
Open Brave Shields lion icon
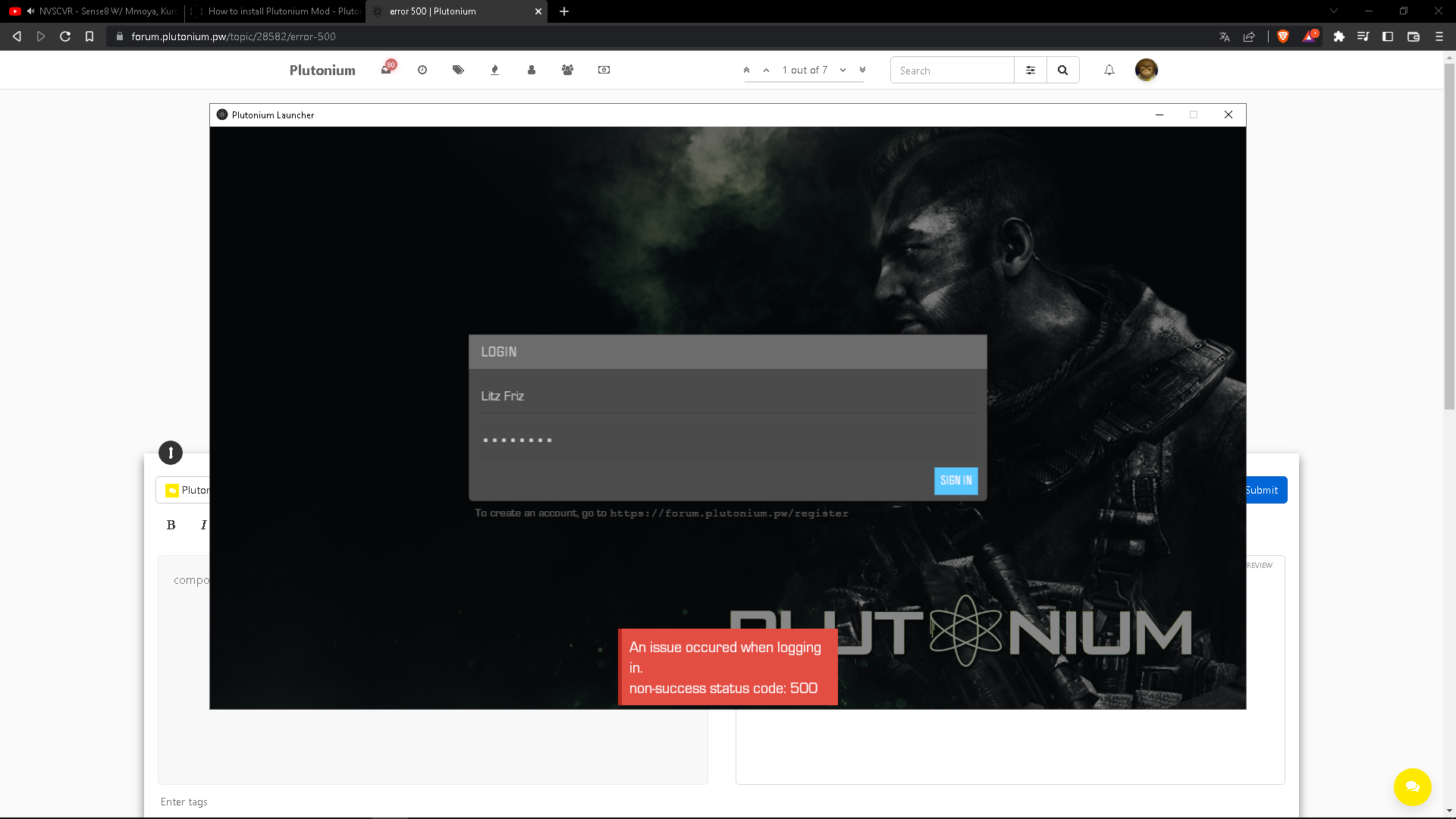1283,36
